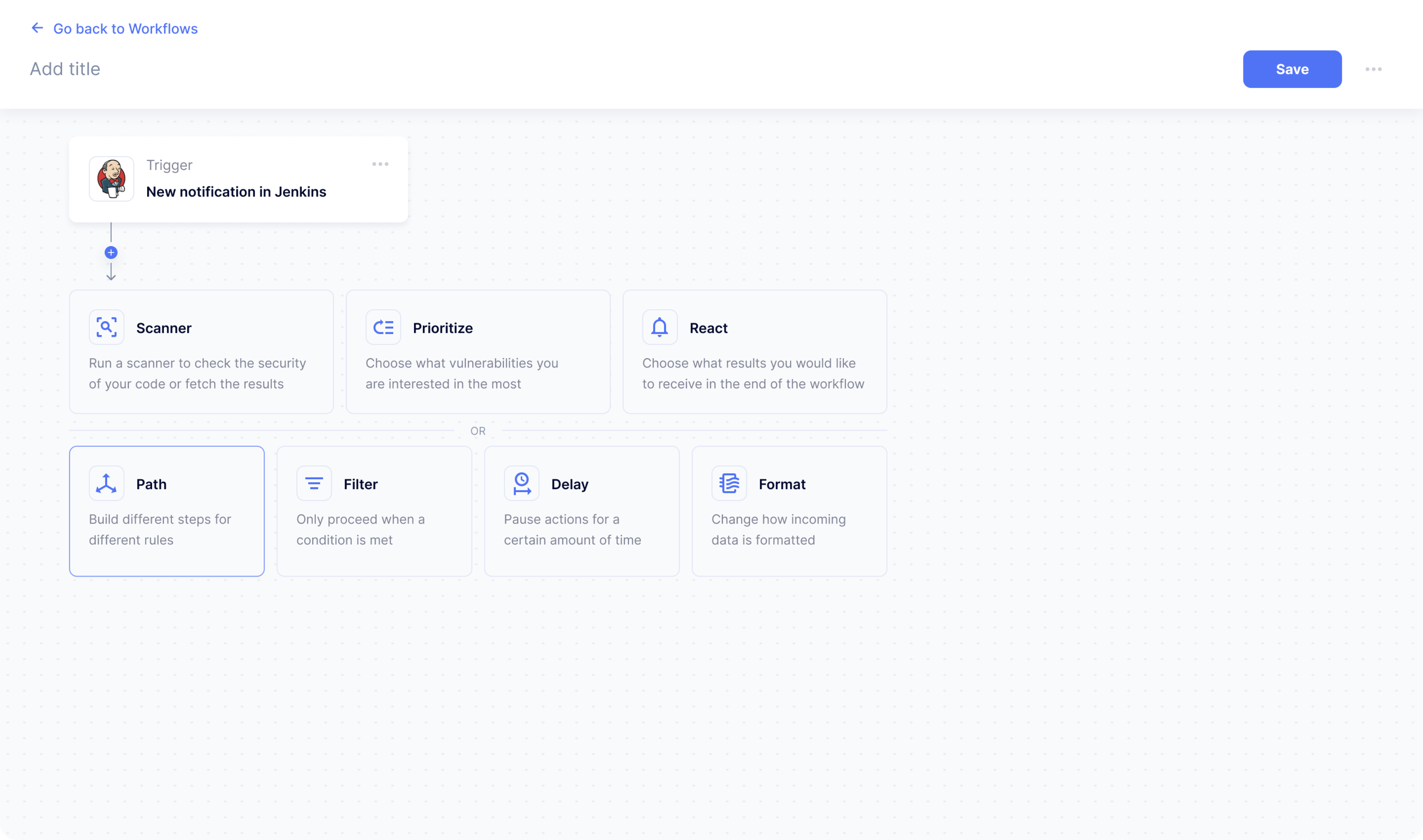The height and width of the screenshot is (840, 1423).
Task: Pick the React action card
Action: coord(754,351)
